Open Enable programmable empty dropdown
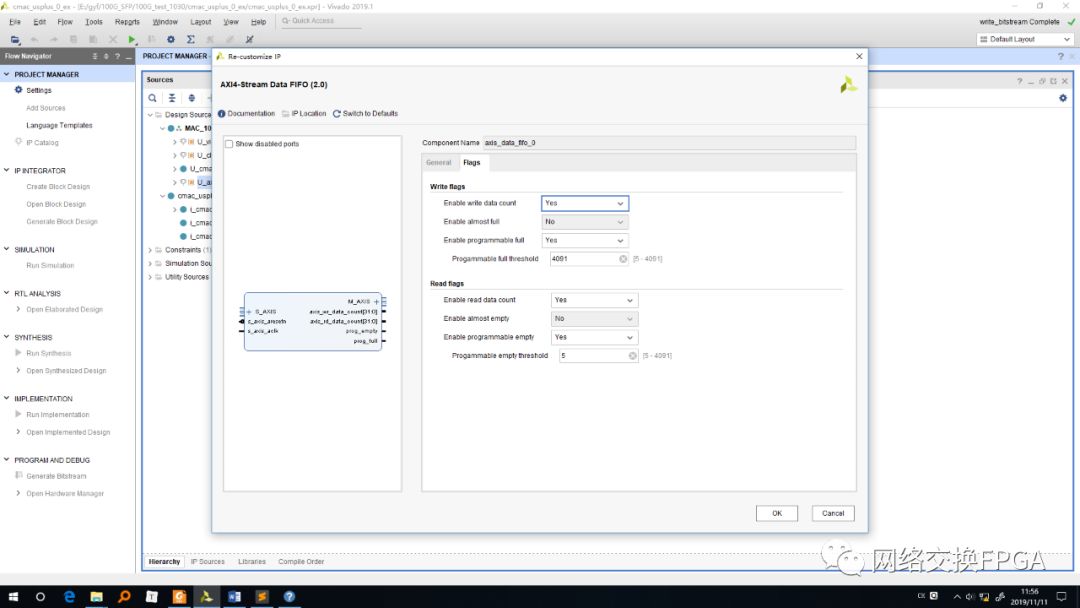1080x608 pixels. (594, 337)
